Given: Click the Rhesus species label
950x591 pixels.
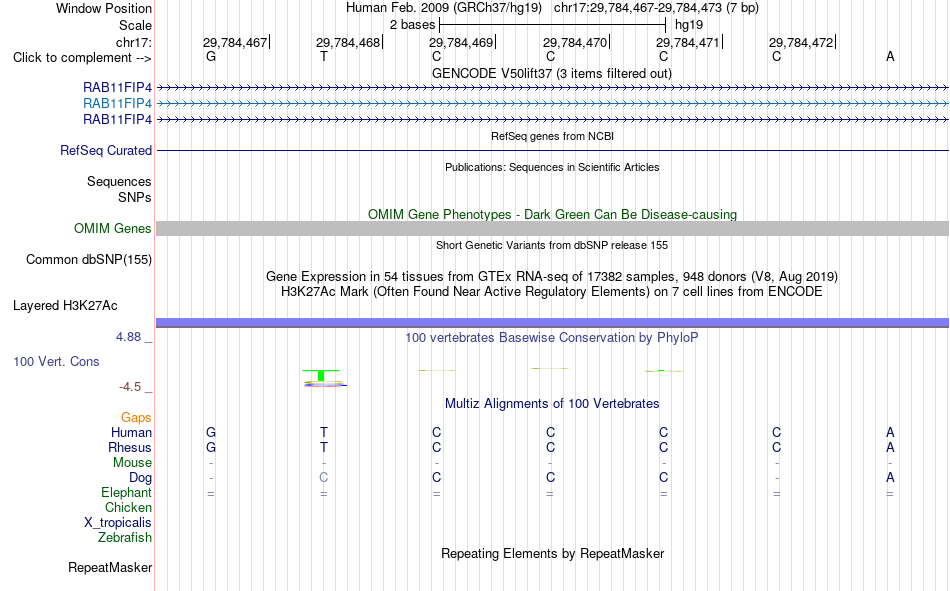Looking at the screenshot, I should pyautogui.click(x=130, y=447).
